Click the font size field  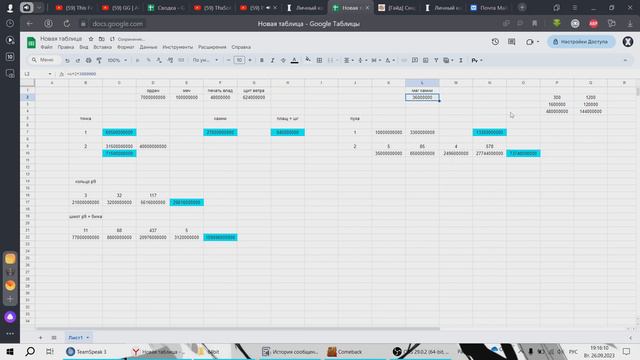point(239,60)
